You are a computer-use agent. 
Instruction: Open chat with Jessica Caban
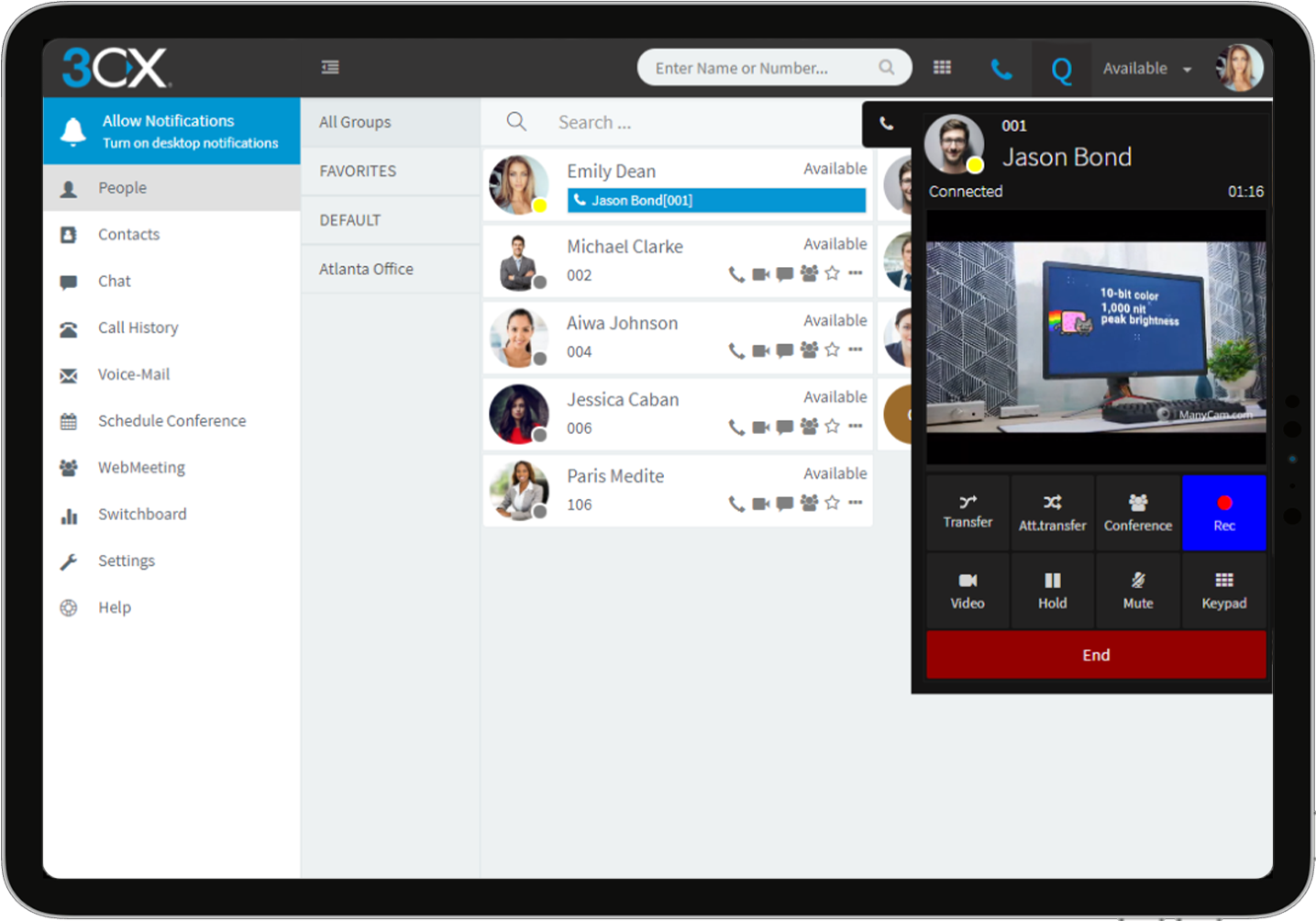pyautogui.click(x=785, y=427)
